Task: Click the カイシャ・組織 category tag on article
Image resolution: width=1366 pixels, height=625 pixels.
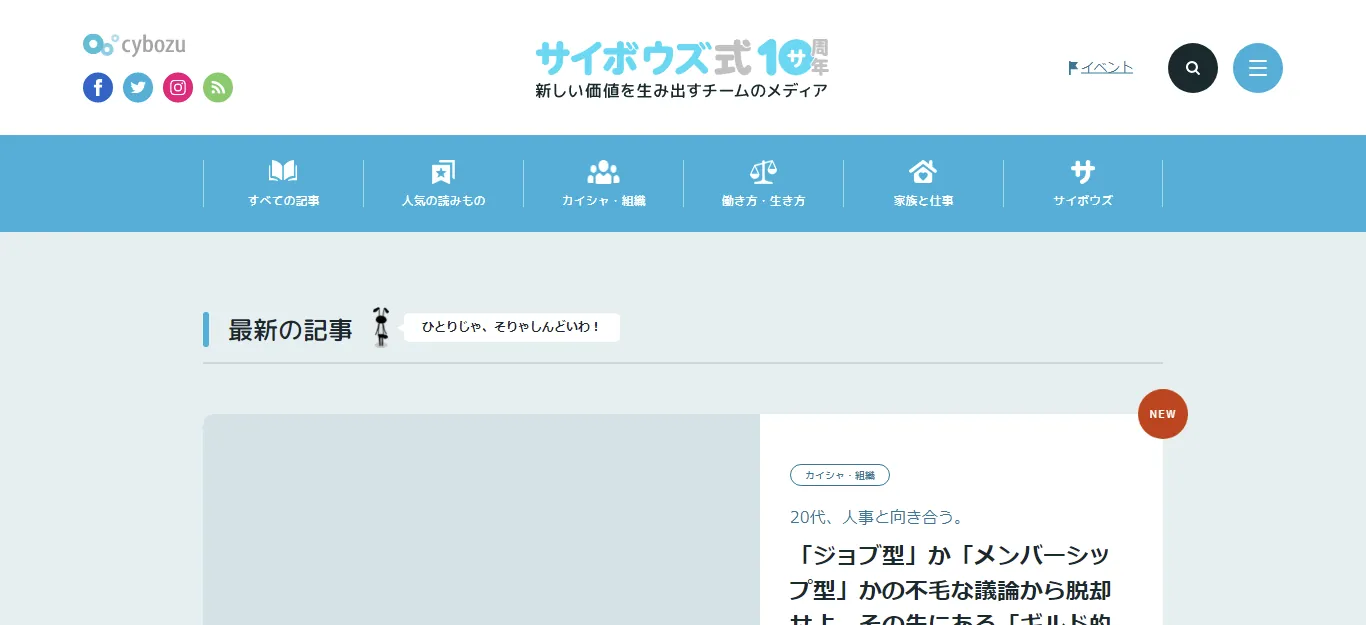Action: 840,475
